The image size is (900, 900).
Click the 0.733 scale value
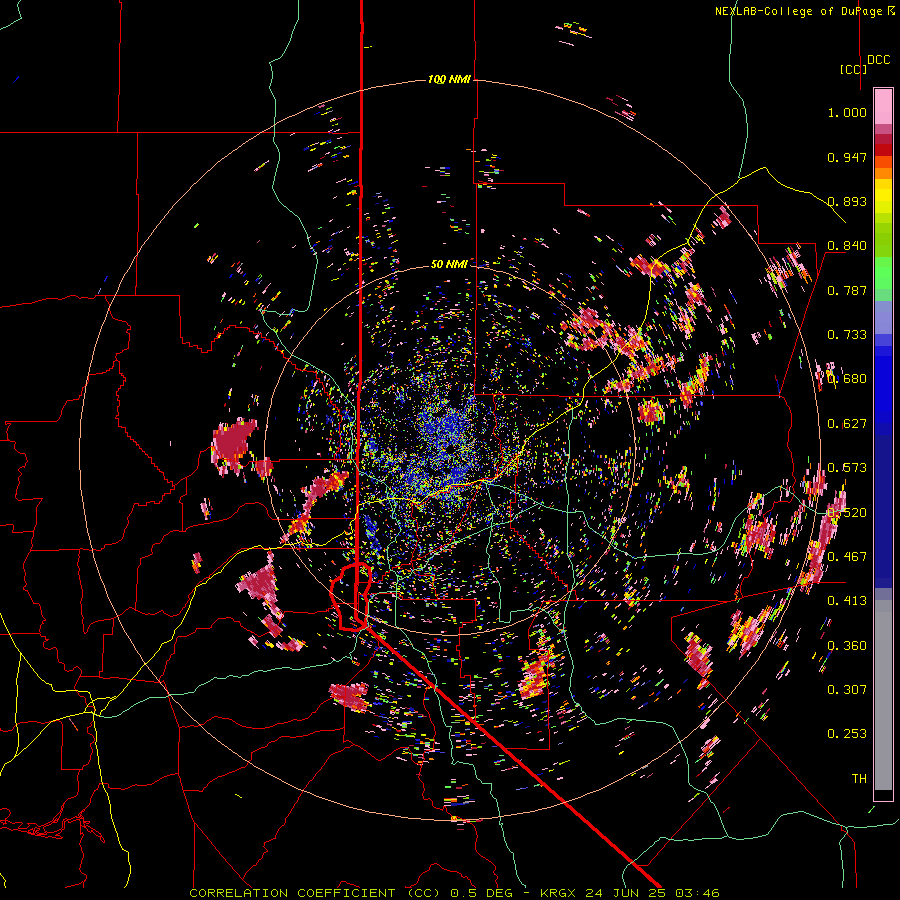847,335
